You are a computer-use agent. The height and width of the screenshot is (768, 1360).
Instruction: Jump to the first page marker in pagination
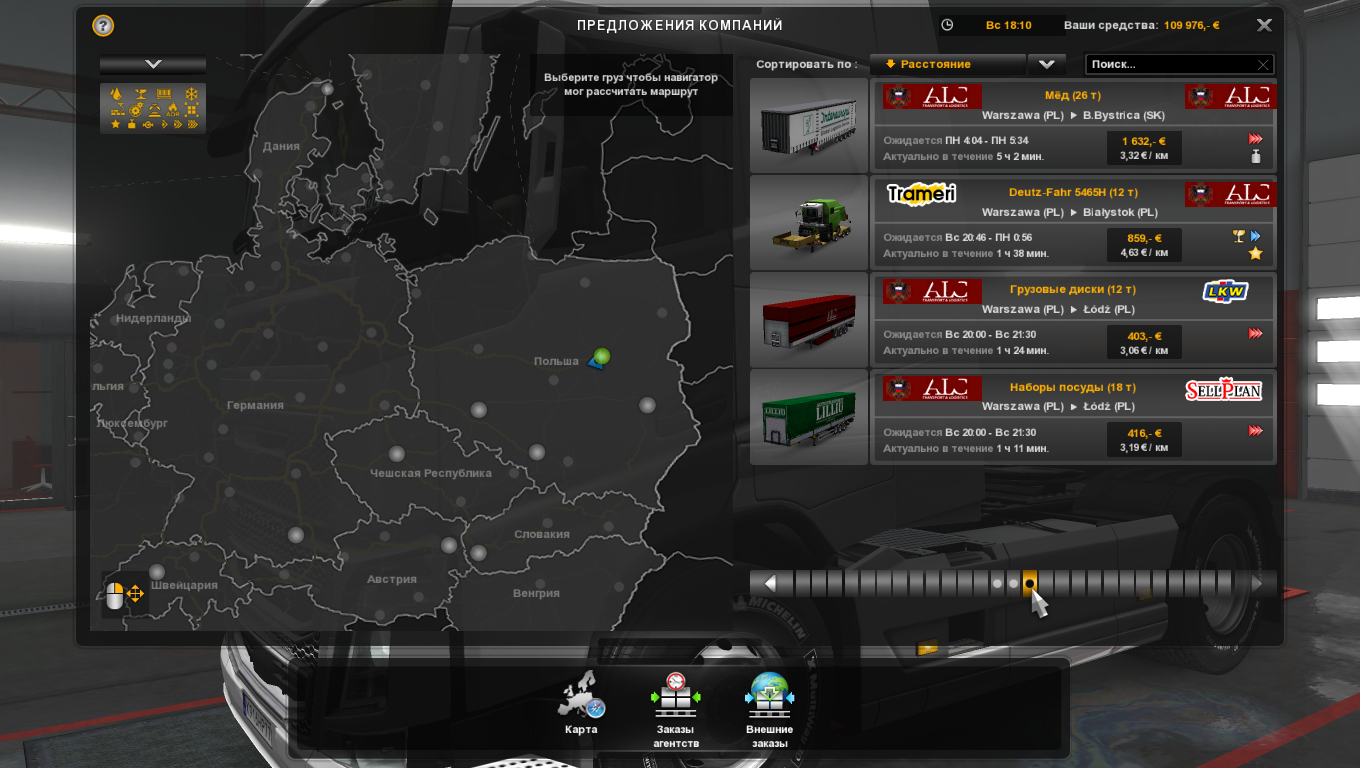pos(788,583)
